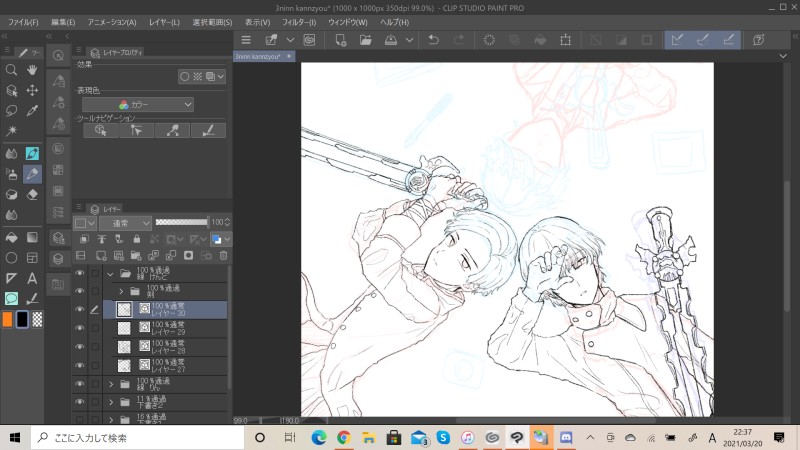
Task: Open the カラー expression color dropdown
Action: tap(138, 105)
